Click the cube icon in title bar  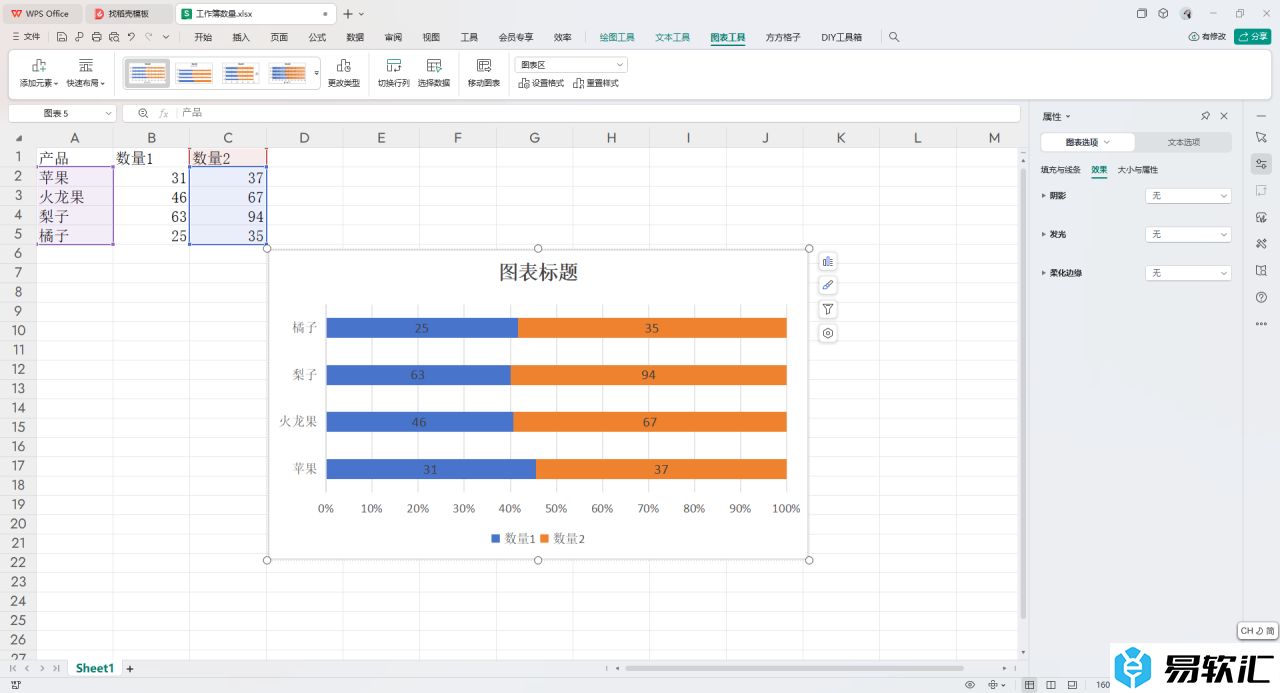1163,14
